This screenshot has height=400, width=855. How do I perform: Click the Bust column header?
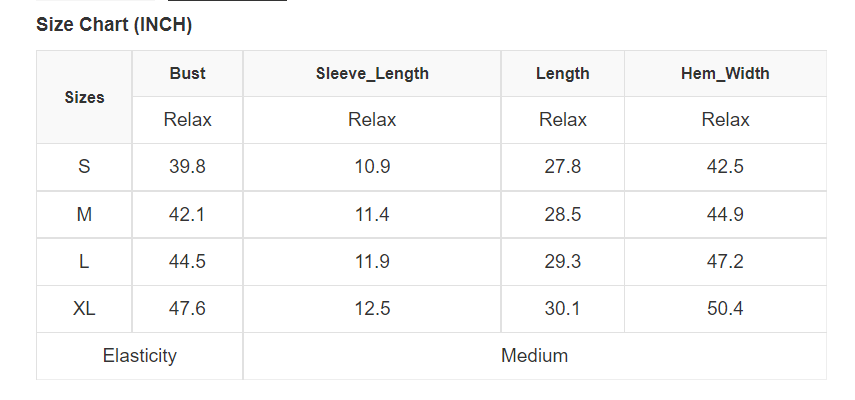click(188, 73)
